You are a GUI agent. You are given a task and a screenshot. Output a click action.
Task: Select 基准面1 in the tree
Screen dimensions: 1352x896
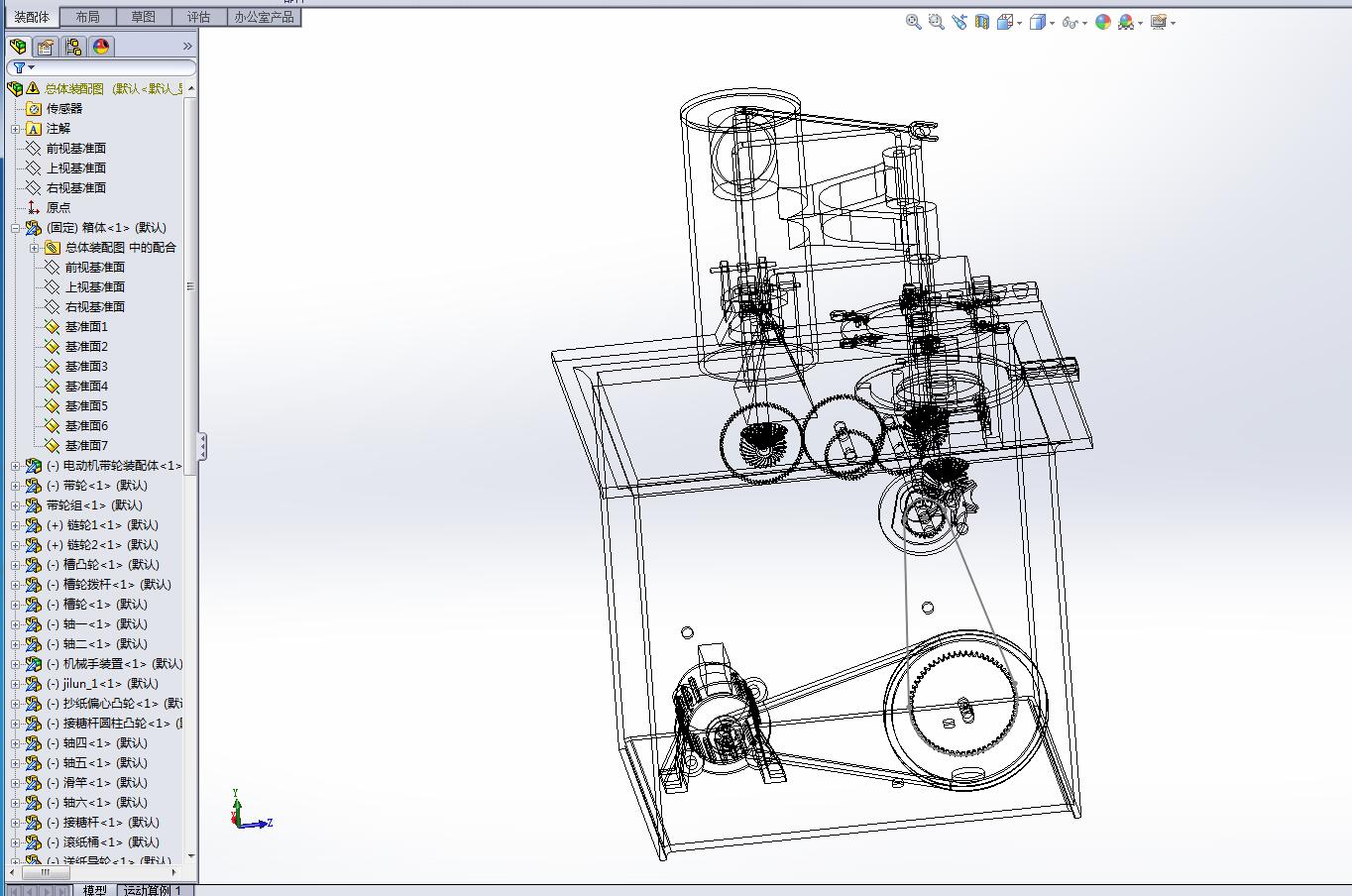(x=86, y=326)
